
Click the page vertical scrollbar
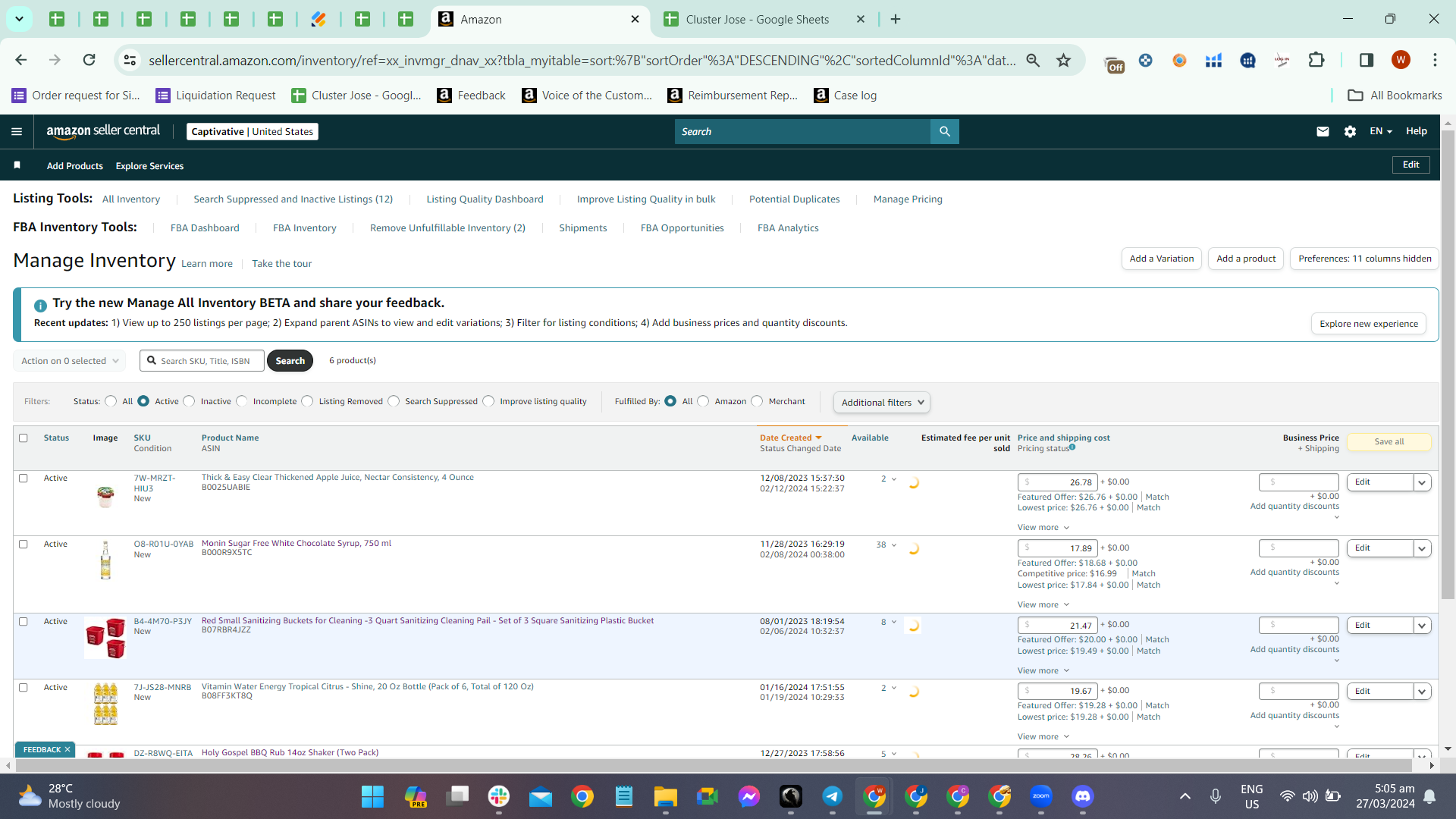1448,364
